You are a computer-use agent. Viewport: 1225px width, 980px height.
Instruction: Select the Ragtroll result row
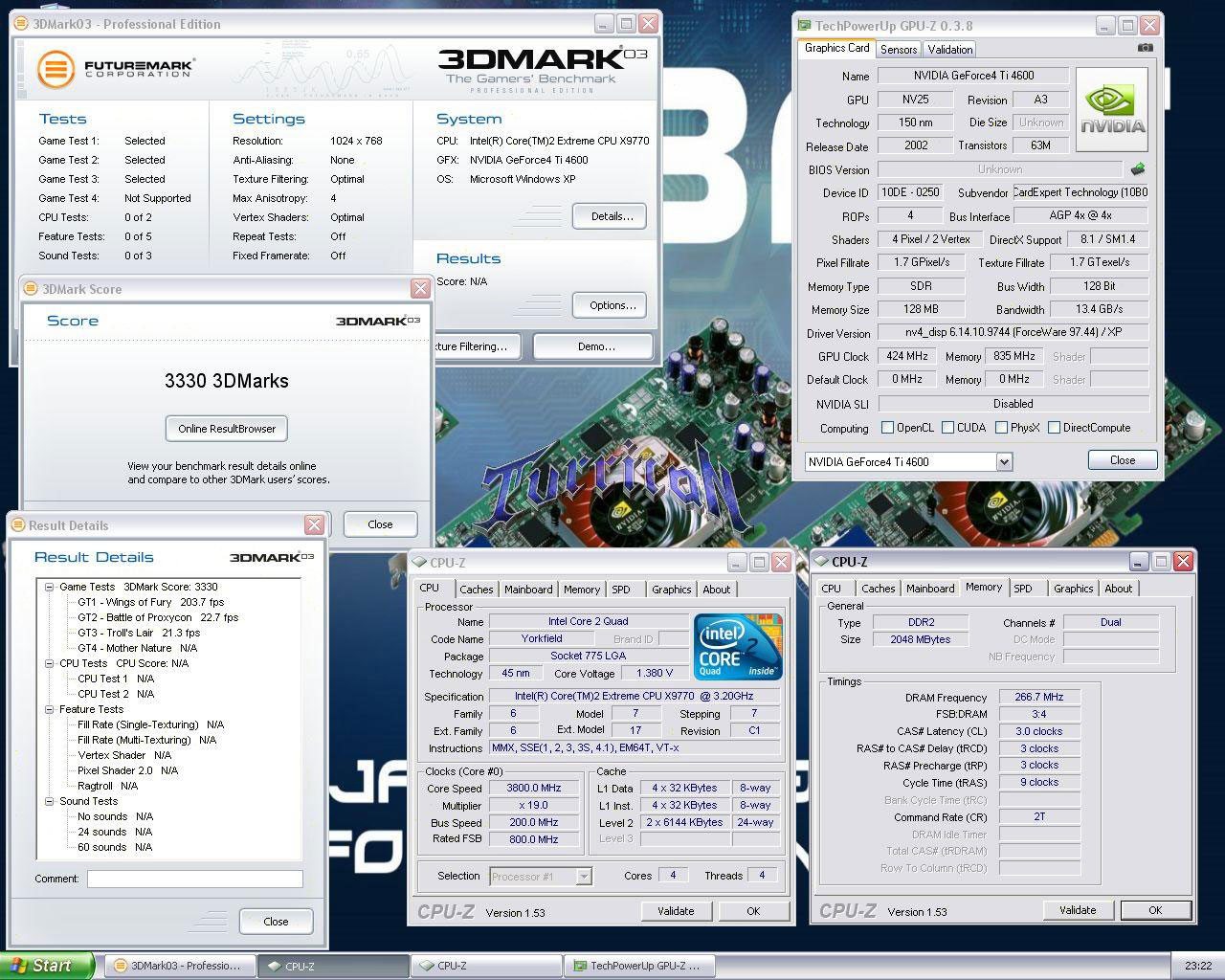(x=107, y=786)
